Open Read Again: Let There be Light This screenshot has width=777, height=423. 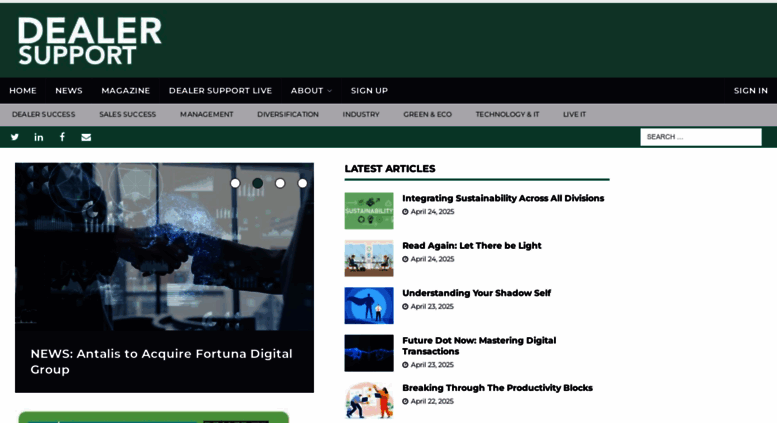point(472,246)
